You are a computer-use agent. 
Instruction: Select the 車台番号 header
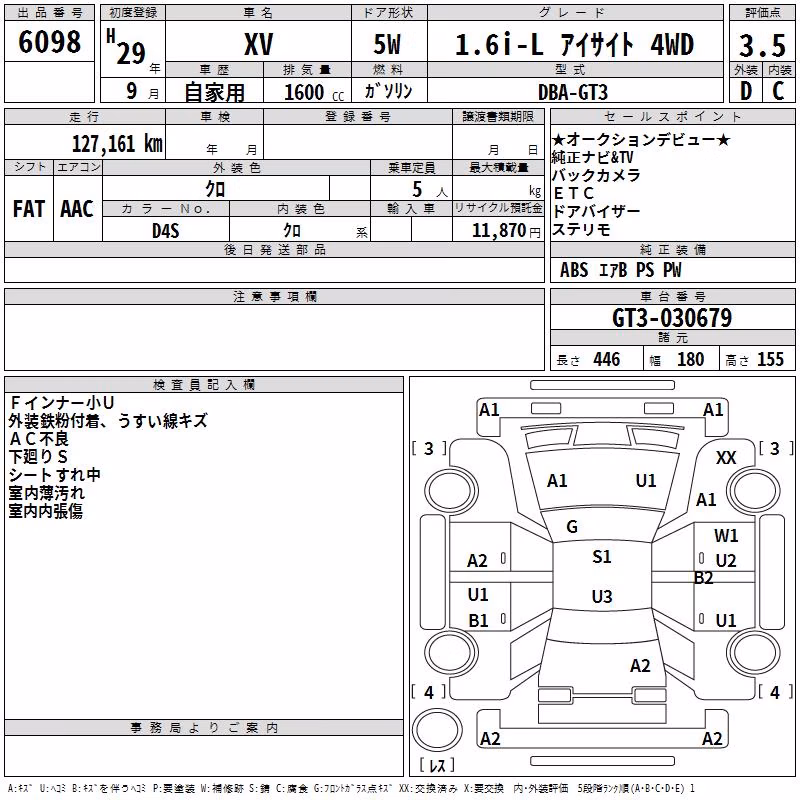672,296
